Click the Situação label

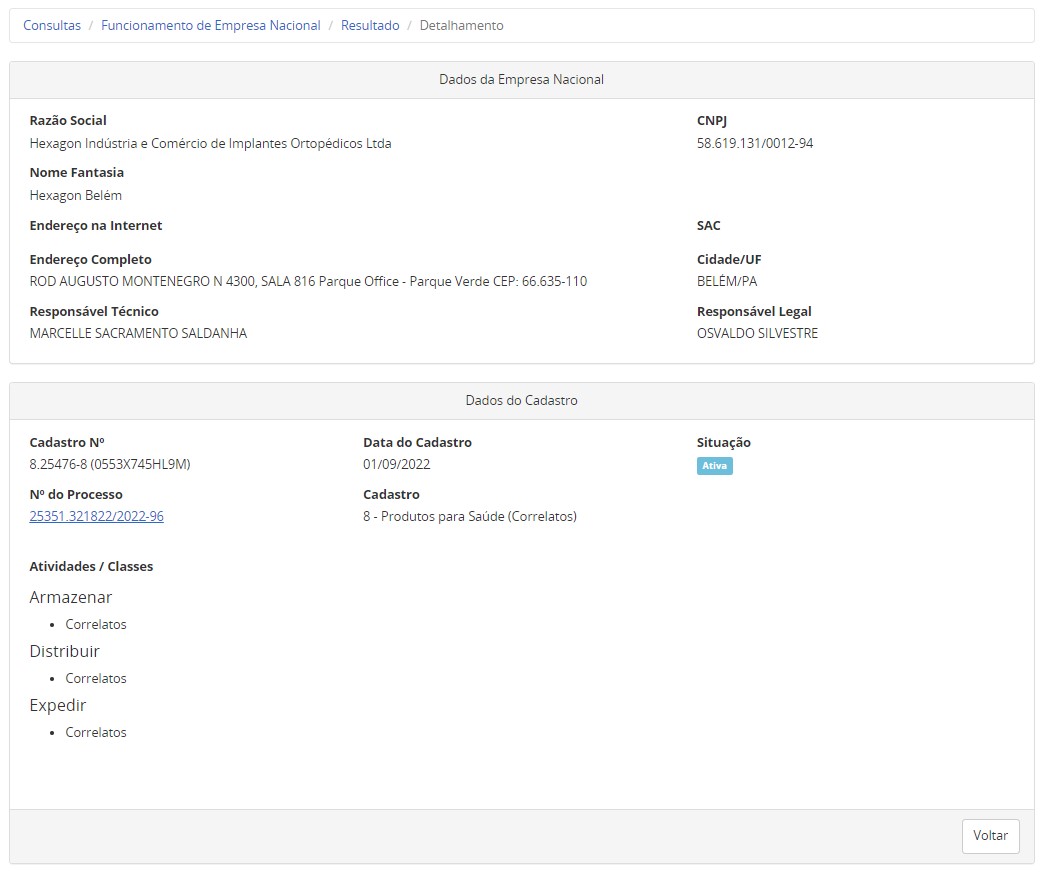[x=724, y=443]
